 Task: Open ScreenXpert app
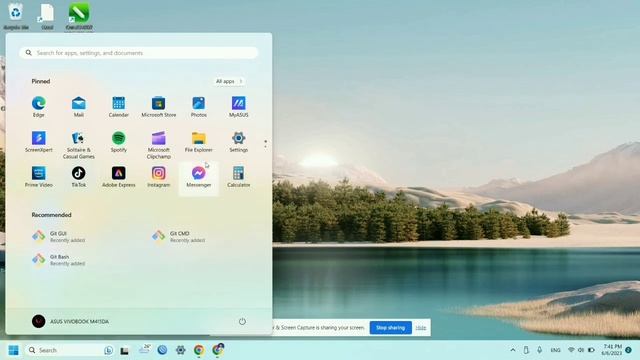click(39, 142)
